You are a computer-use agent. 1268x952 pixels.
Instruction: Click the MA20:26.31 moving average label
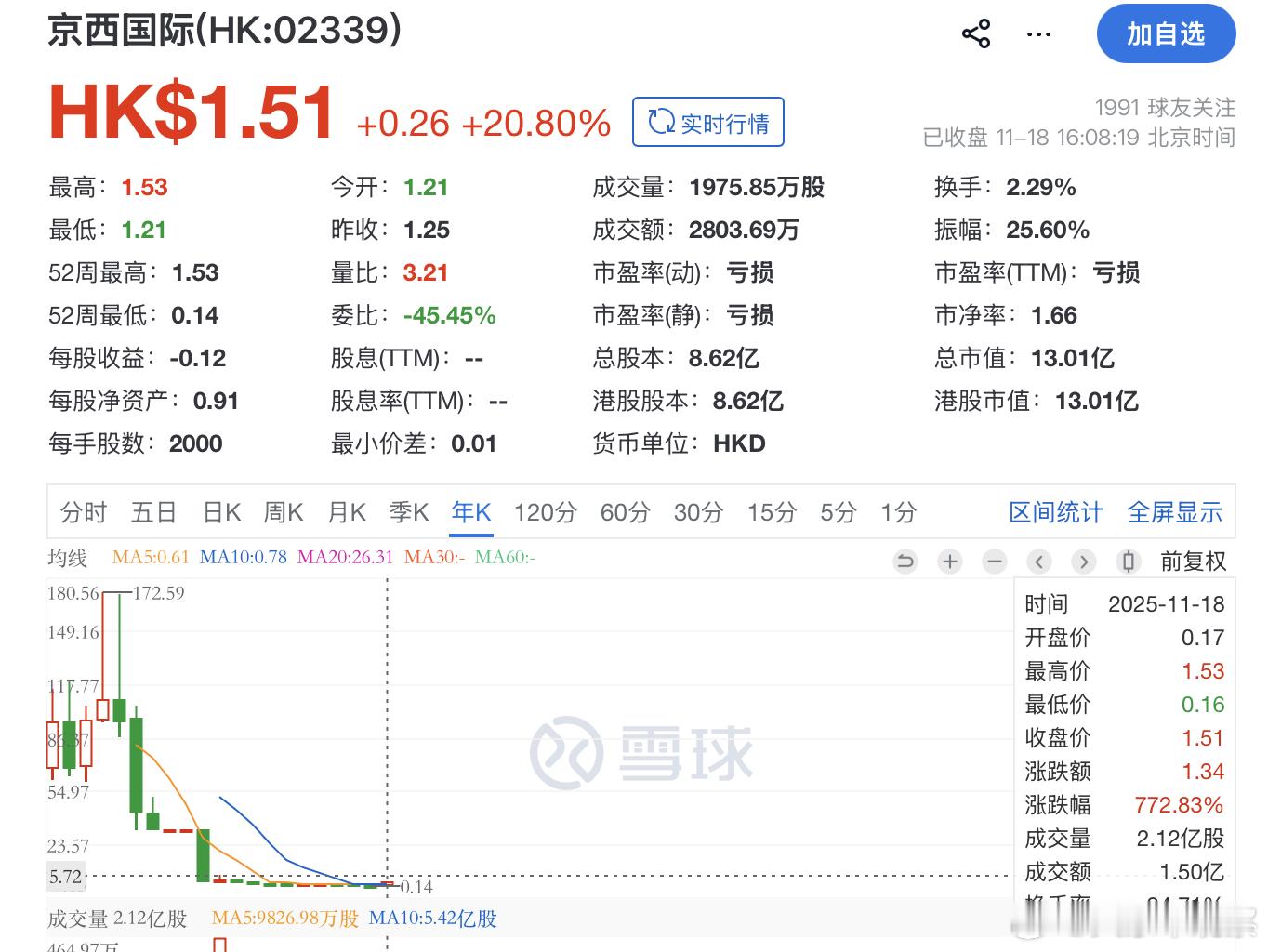click(346, 557)
